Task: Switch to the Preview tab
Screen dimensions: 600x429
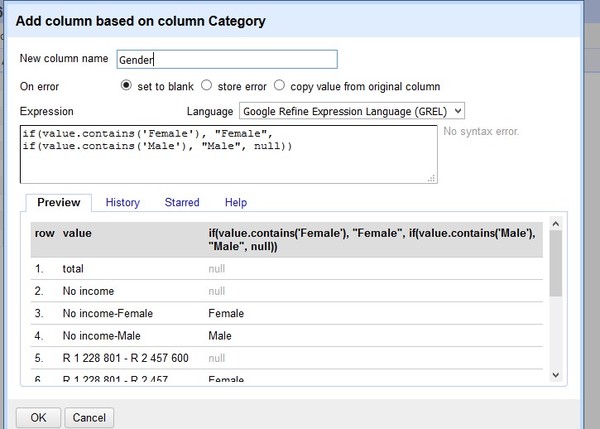Action: pyautogui.click(x=59, y=202)
